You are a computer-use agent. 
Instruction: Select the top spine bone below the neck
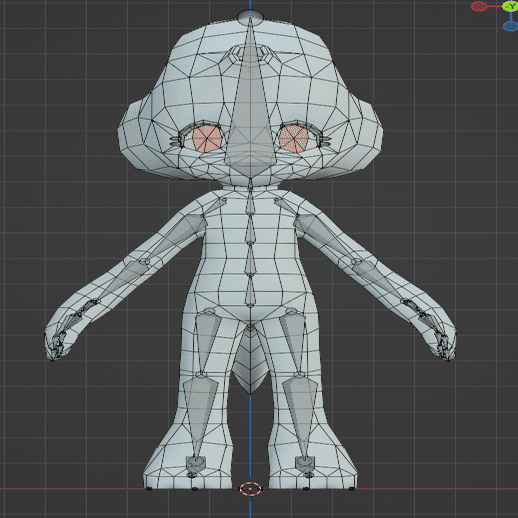pyautogui.click(x=250, y=202)
